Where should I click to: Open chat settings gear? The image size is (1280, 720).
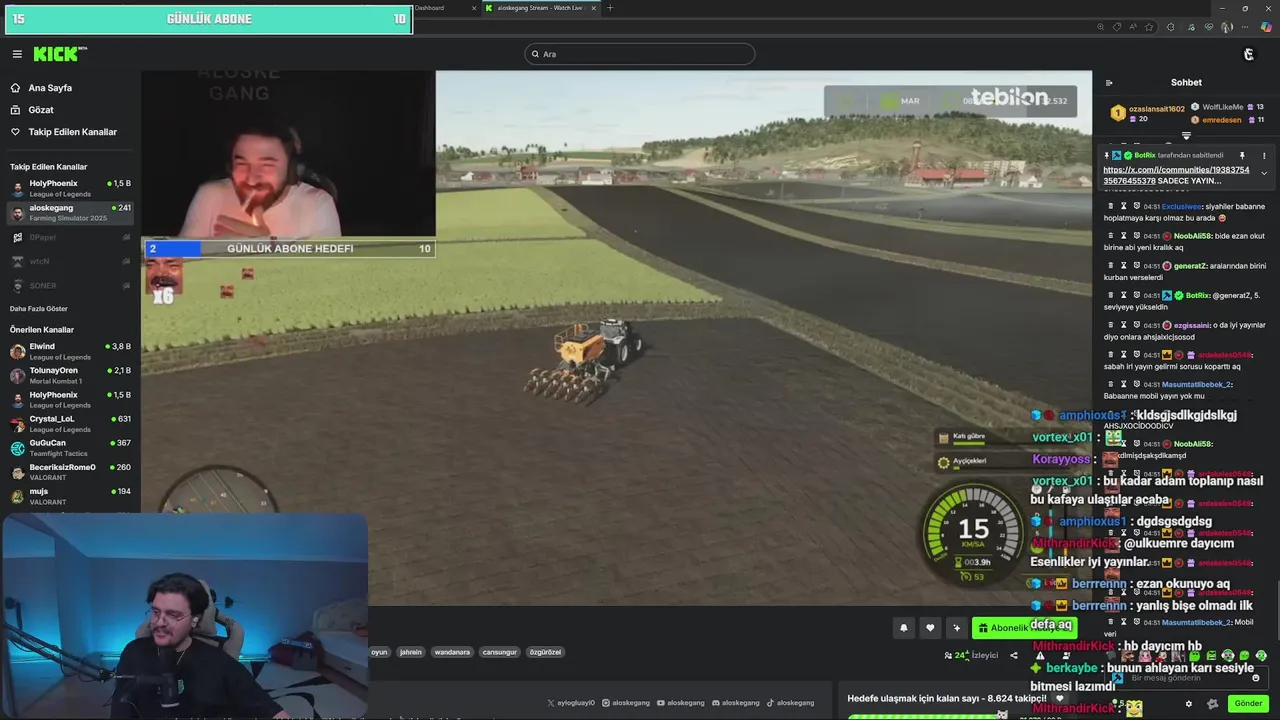[x=1188, y=703]
